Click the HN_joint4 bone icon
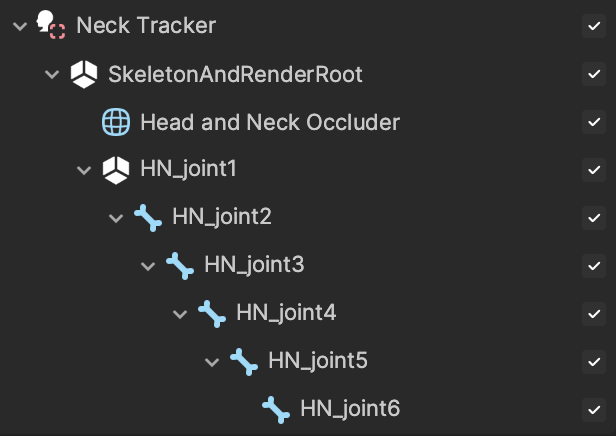The width and height of the screenshot is (616, 436). click(212, 314)
